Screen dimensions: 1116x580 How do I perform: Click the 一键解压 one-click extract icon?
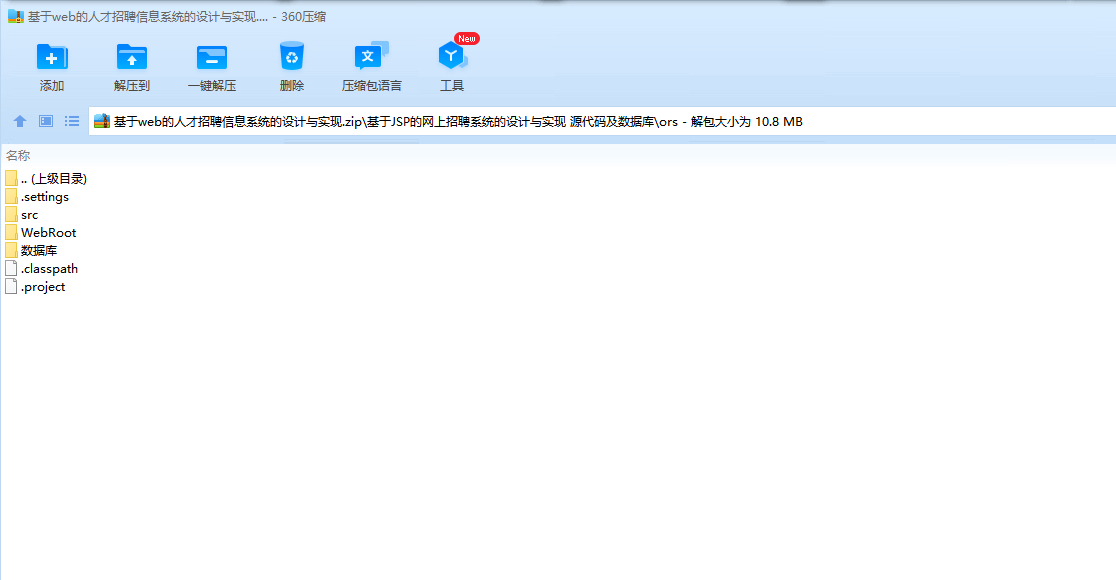(x=211, y=58)
